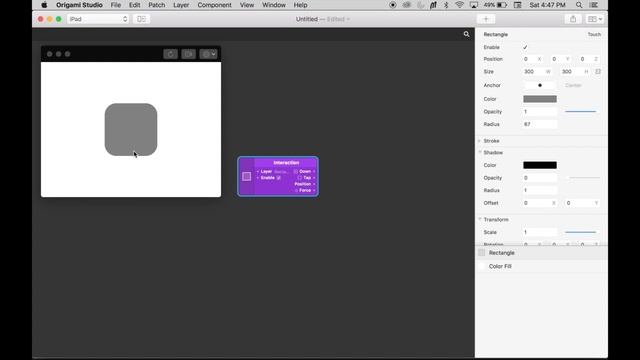The image size is (640, 360).
Task: Adjust the Shadow Opacity slider
Action: (583, 178)
